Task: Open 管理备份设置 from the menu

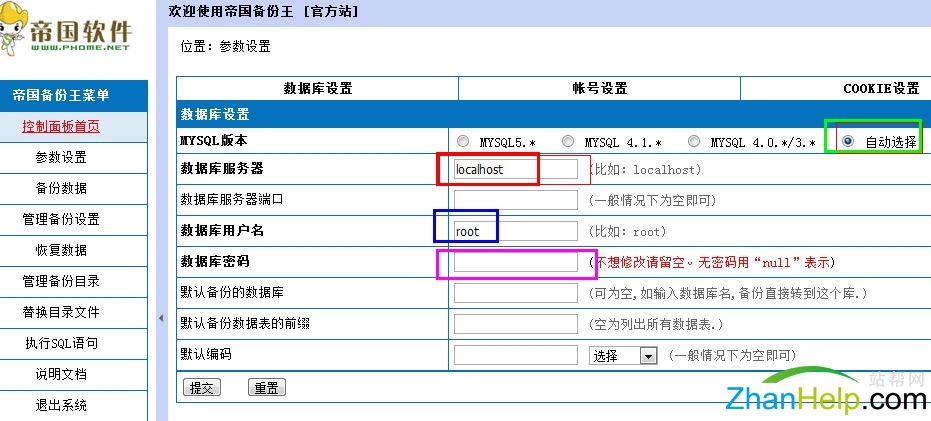Action: point(61,219)
